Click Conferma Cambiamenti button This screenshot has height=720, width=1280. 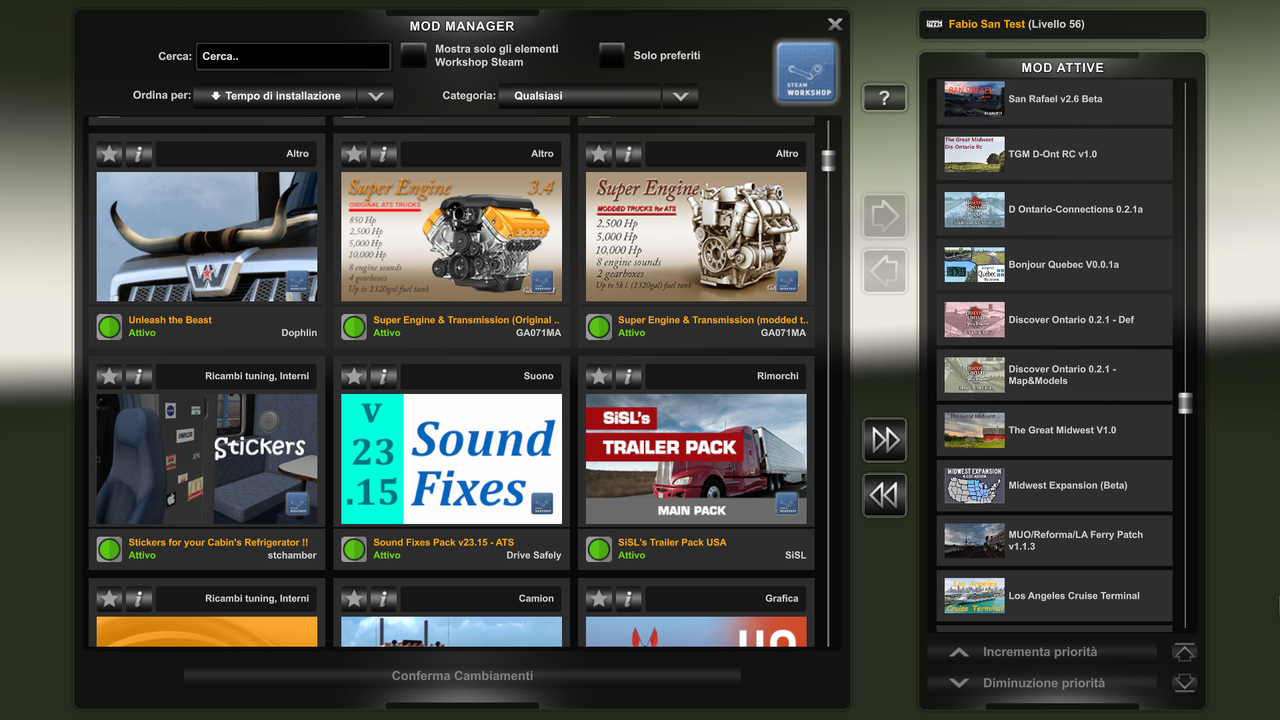click(462, 676)
